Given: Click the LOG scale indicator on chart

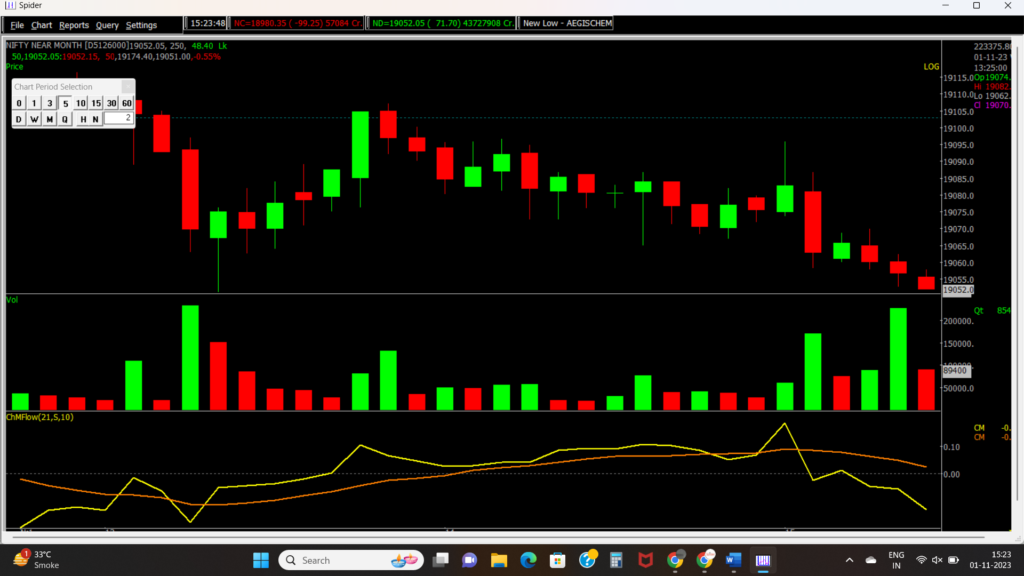Looking at the screenshot, I should [x=931, y=66].
